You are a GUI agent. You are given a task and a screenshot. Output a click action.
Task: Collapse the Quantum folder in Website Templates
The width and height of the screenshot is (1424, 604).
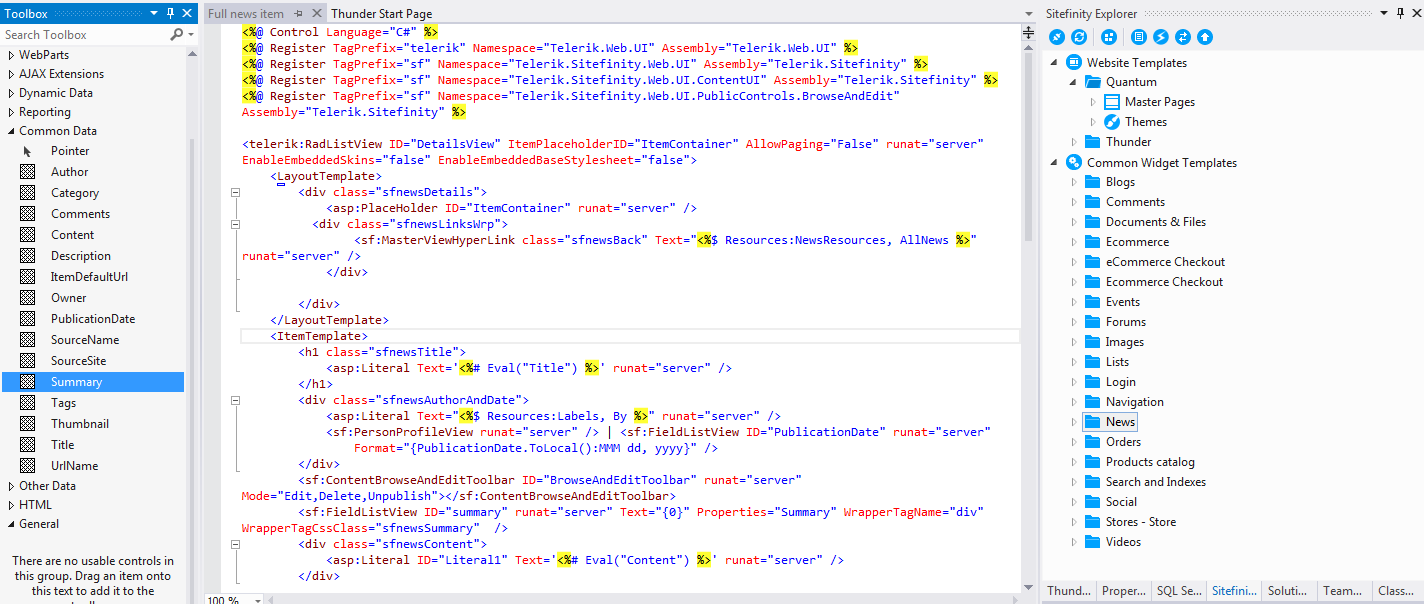pyautogui.click(x=1074, y=82)
